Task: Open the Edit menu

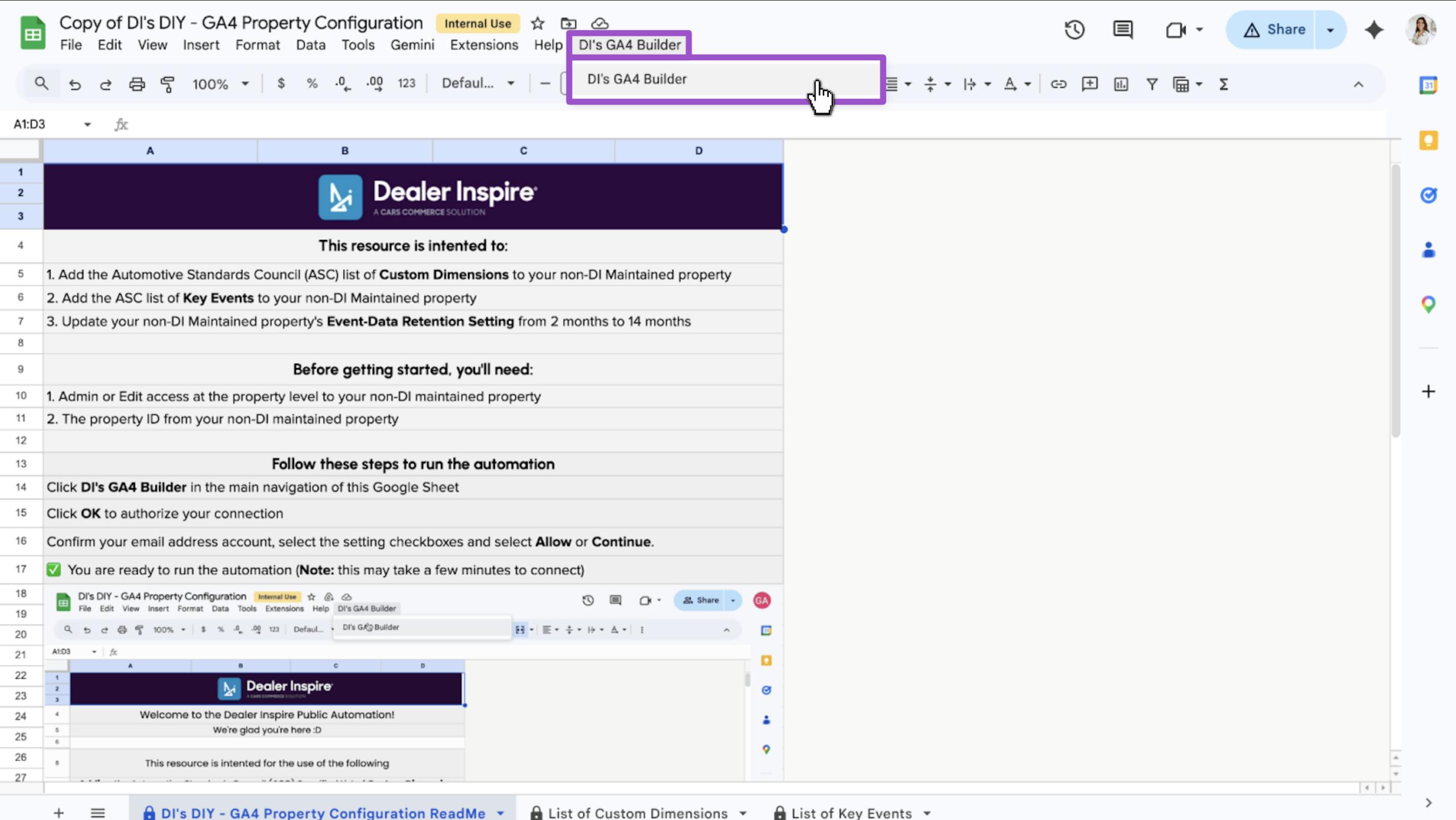Action: pos(109,45)
